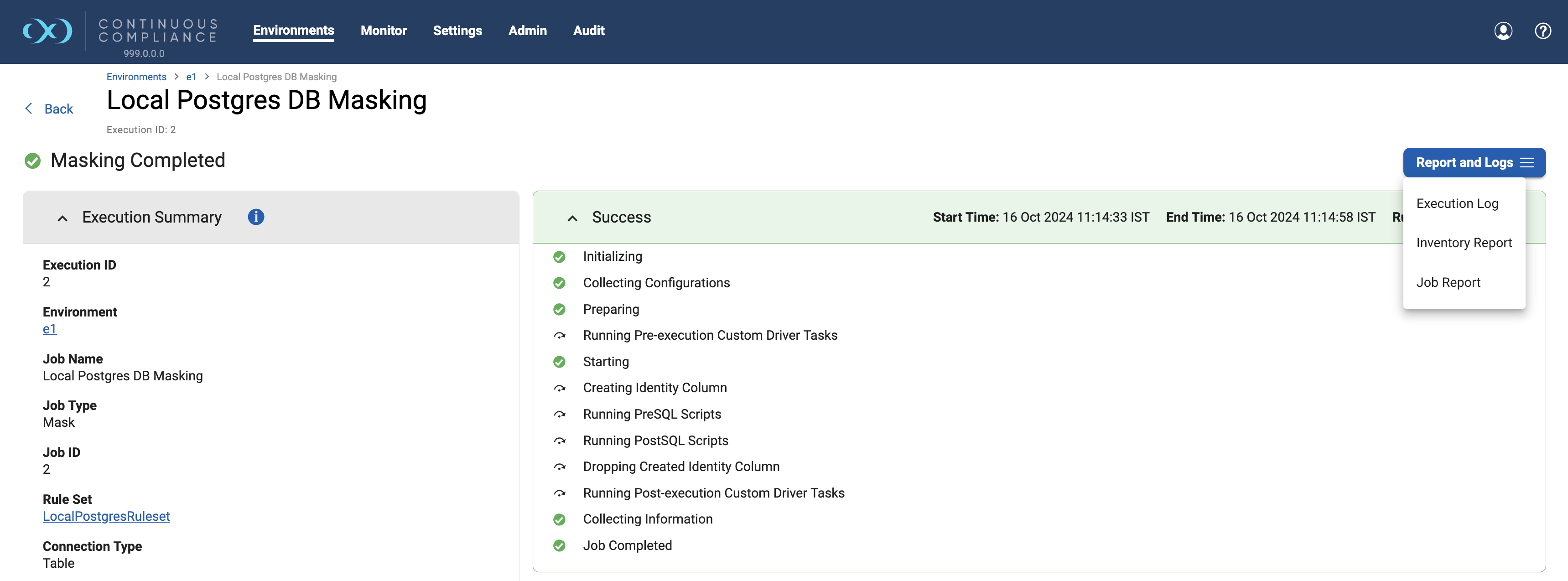
Task: Click the hamburger icon on Report and Logs
Action: pos(1528,162)
